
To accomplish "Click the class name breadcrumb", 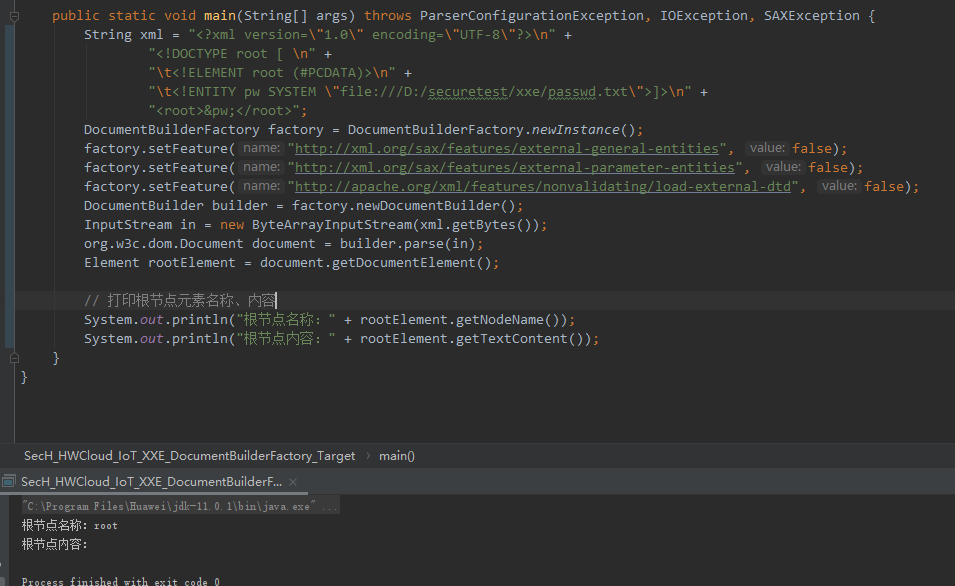I will [x=189, y=456].
